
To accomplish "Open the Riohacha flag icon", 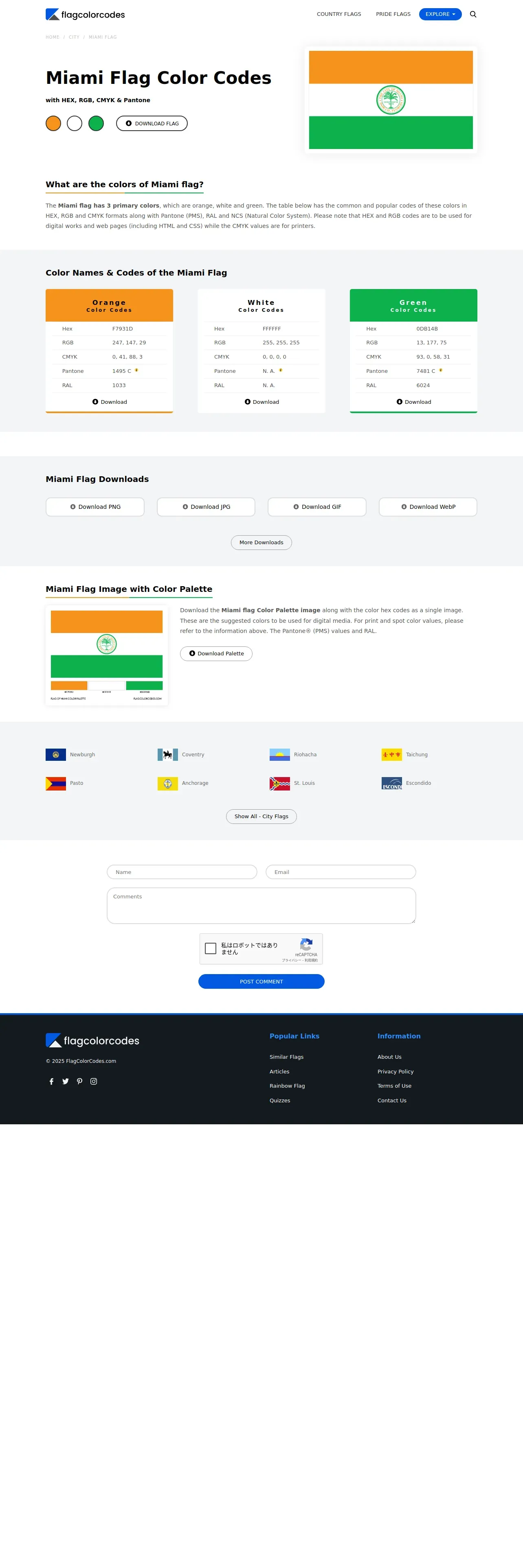I will (x=280, y=755).
